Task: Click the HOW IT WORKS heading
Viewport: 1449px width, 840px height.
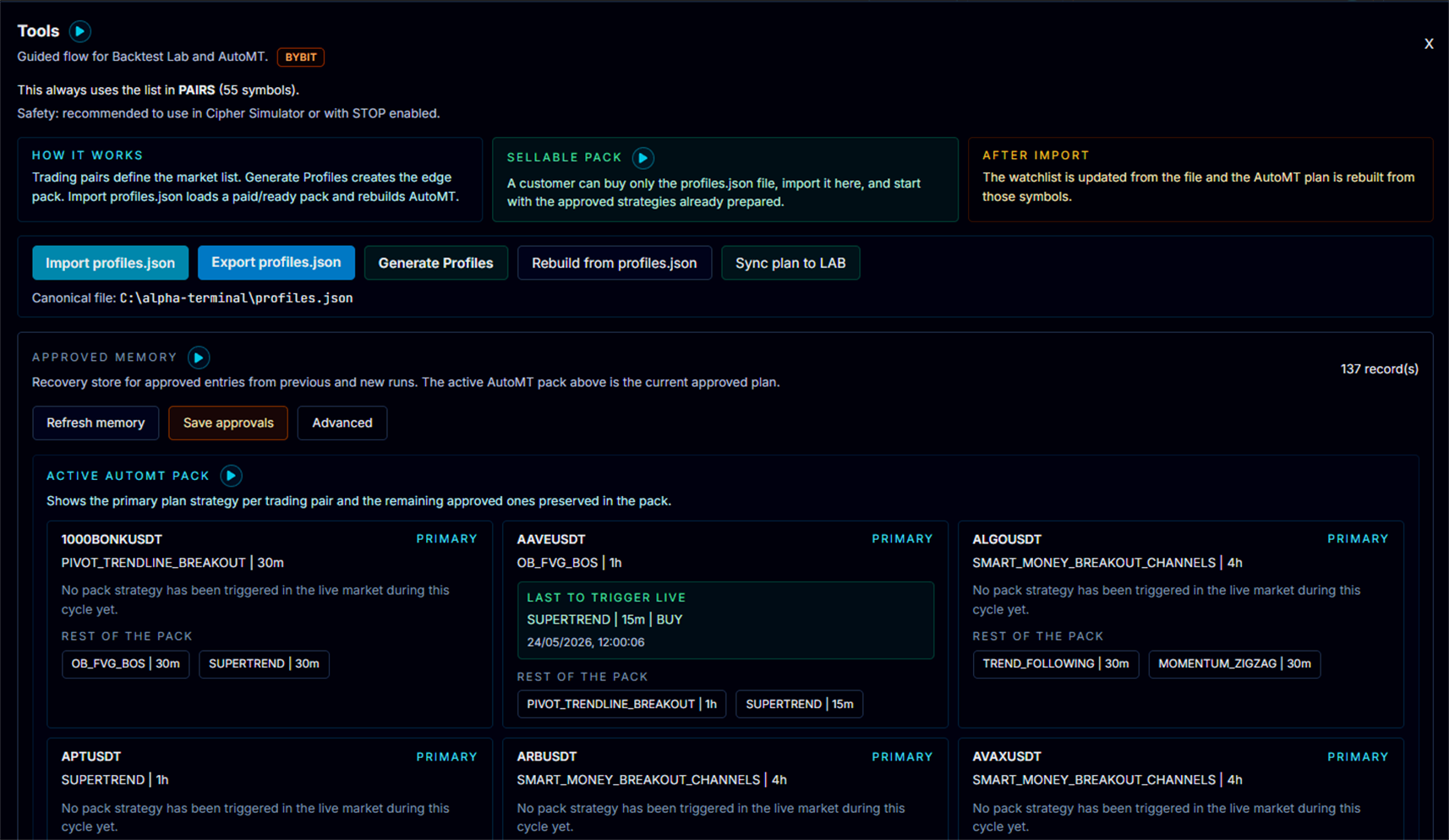Action: click(88, 155)
